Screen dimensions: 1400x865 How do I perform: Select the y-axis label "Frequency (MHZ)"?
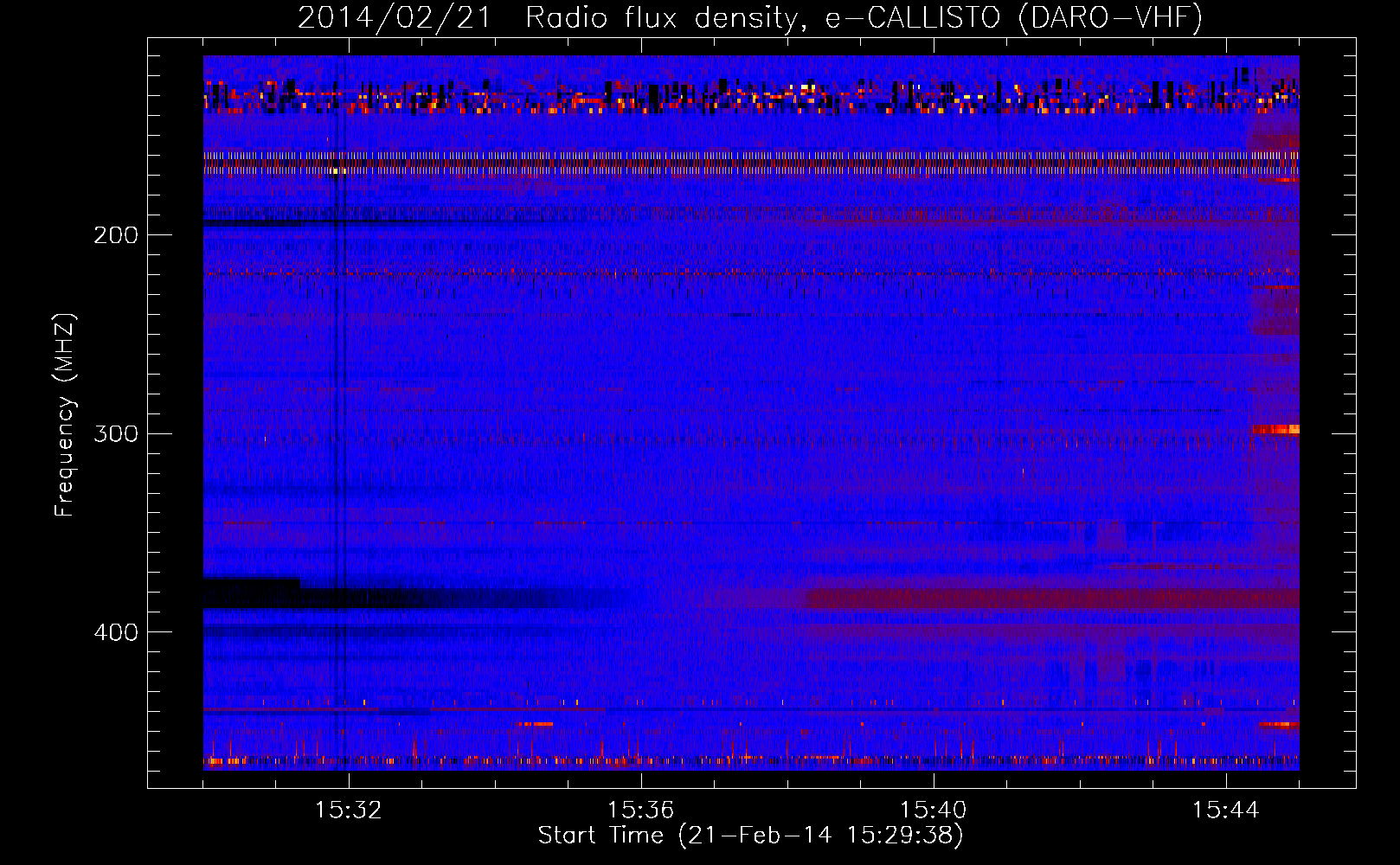click(x=65, y=414)
